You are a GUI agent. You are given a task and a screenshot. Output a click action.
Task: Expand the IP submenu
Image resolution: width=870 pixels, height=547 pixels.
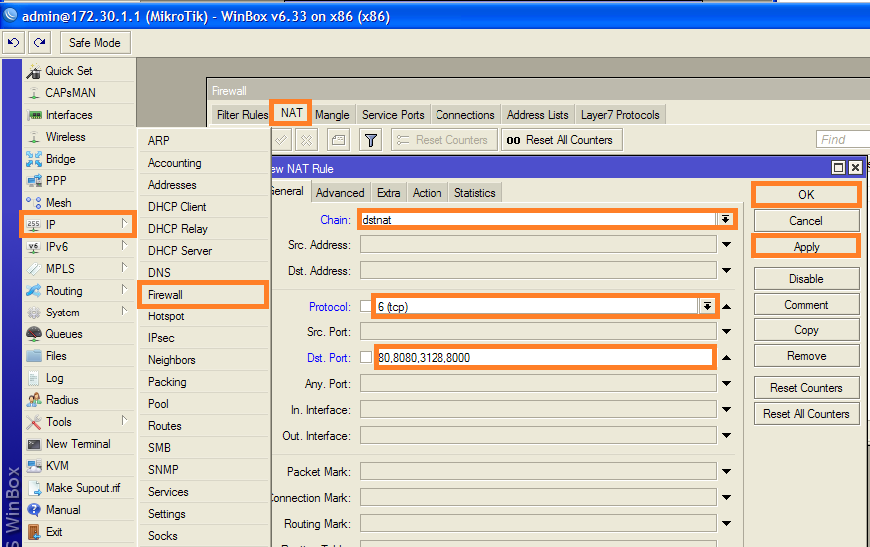[x=124, y=224]
